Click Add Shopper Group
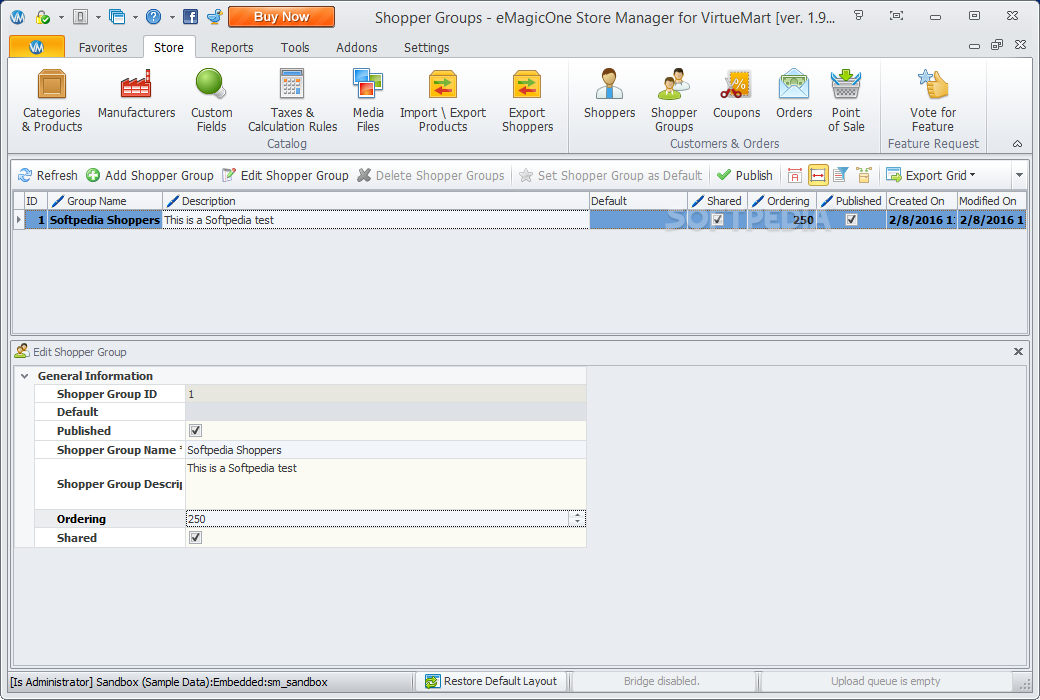Viewport: 1040px width, 700px height. click(151, 175)
